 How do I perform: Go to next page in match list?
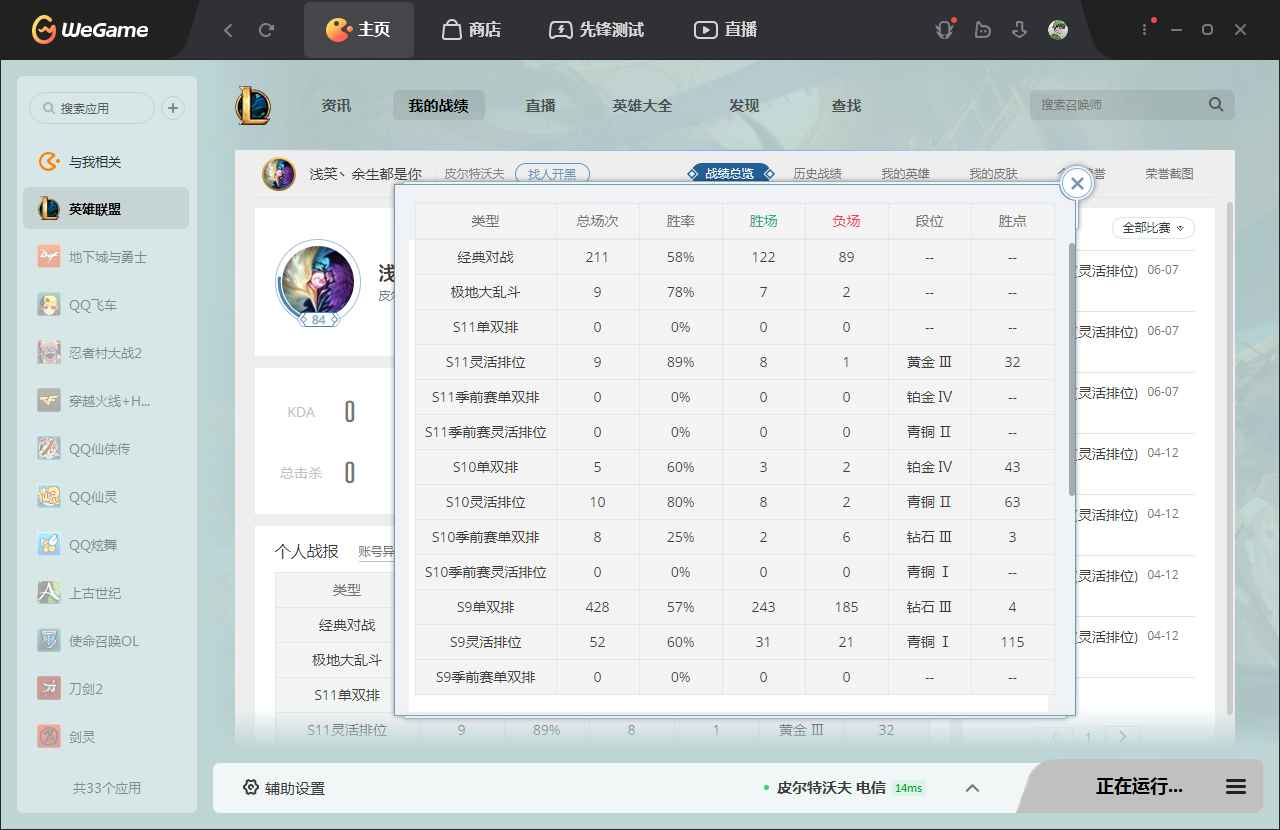(x=1123, y=736)
